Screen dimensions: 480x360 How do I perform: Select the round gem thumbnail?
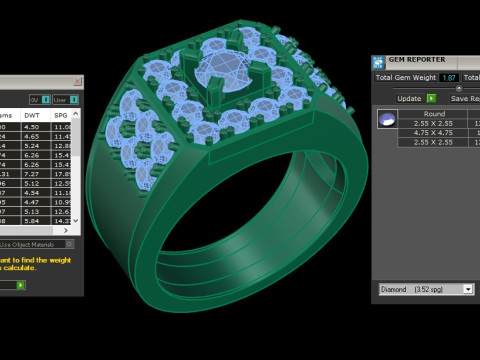click(x=387, y=119)
